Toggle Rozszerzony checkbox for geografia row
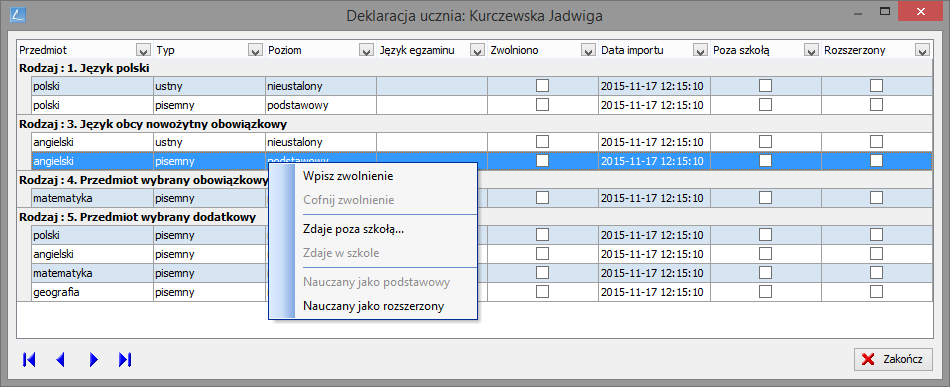The width and height of the screenshot is (950, 387). [x=877, y=291]
